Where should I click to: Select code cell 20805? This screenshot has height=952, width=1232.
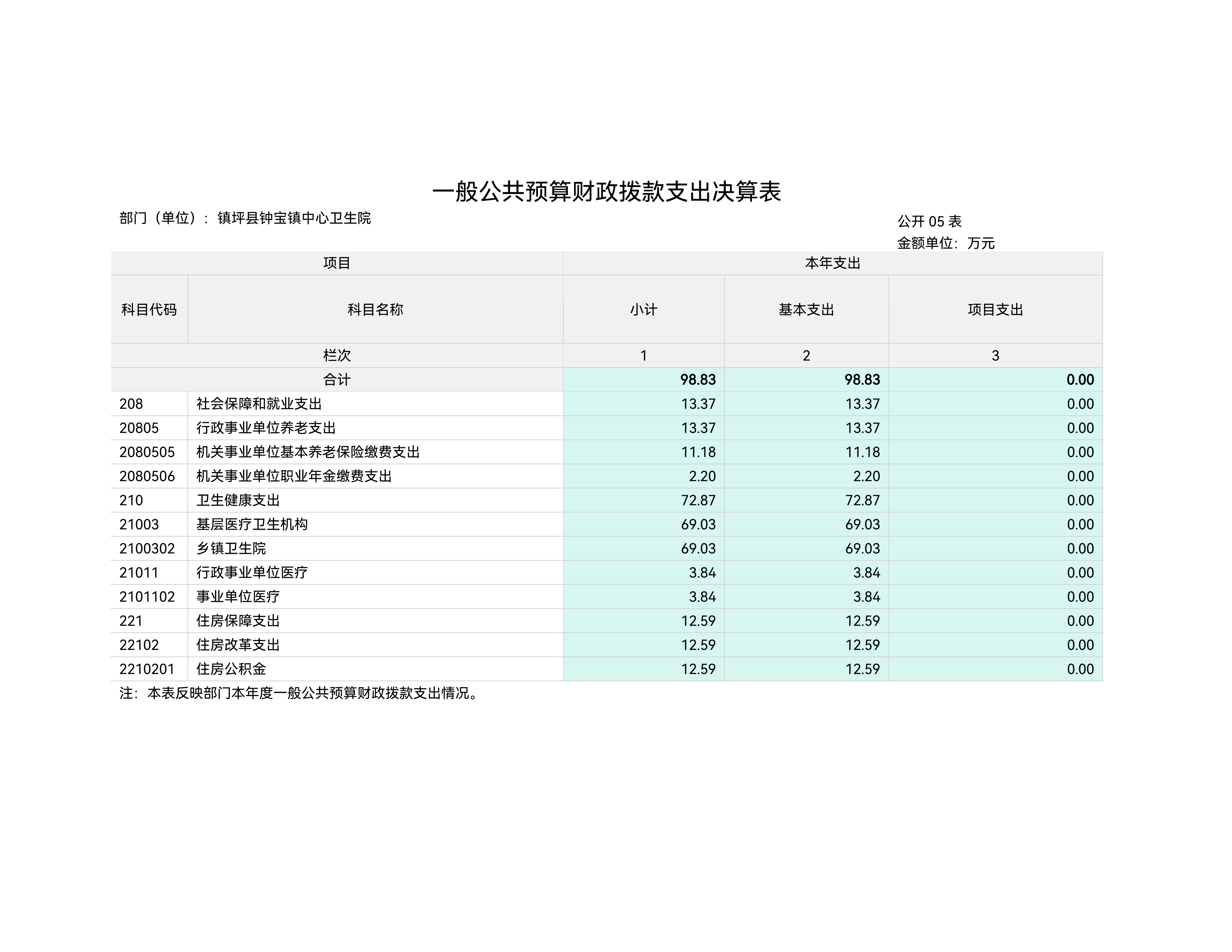coord(149,428)
